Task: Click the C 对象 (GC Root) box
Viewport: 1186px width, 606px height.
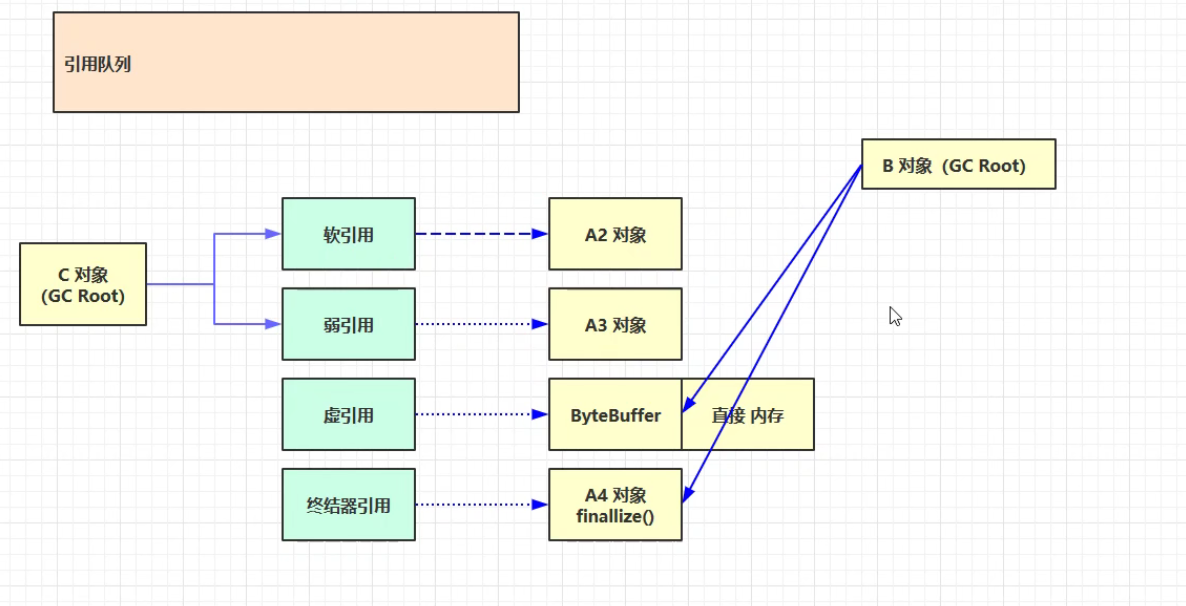Action: pos(83,284)
